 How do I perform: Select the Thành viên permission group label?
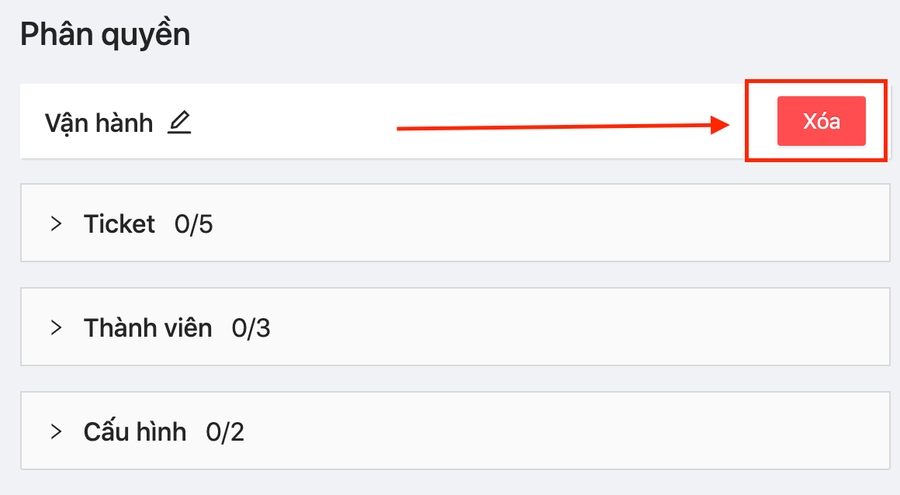click(x=148, y=327)
